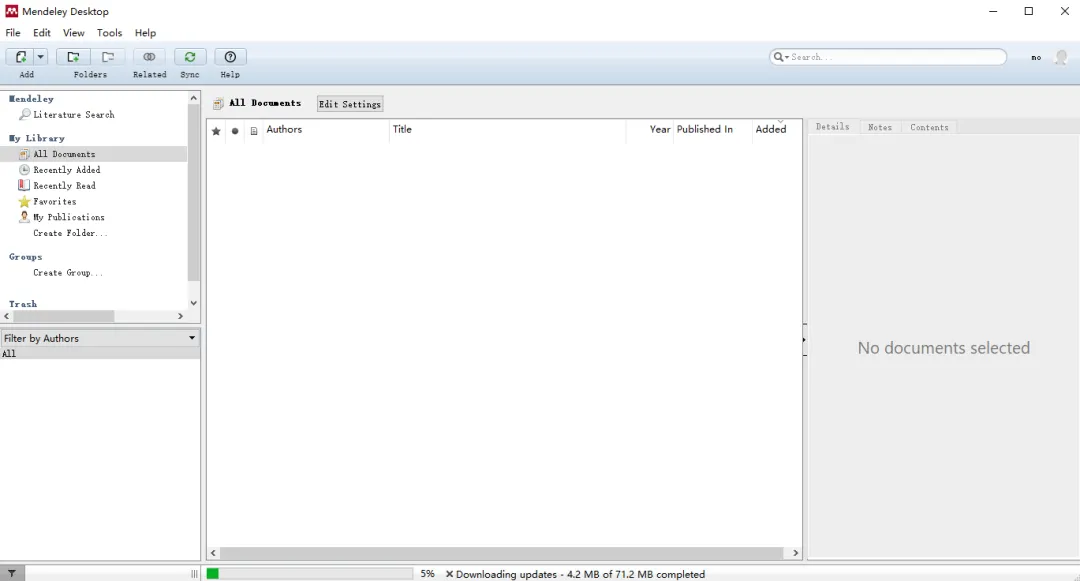Click the sidebar vertical scrollbar thumb
Viewport: 1080px width, 581px height.
(x=194, y=194)
